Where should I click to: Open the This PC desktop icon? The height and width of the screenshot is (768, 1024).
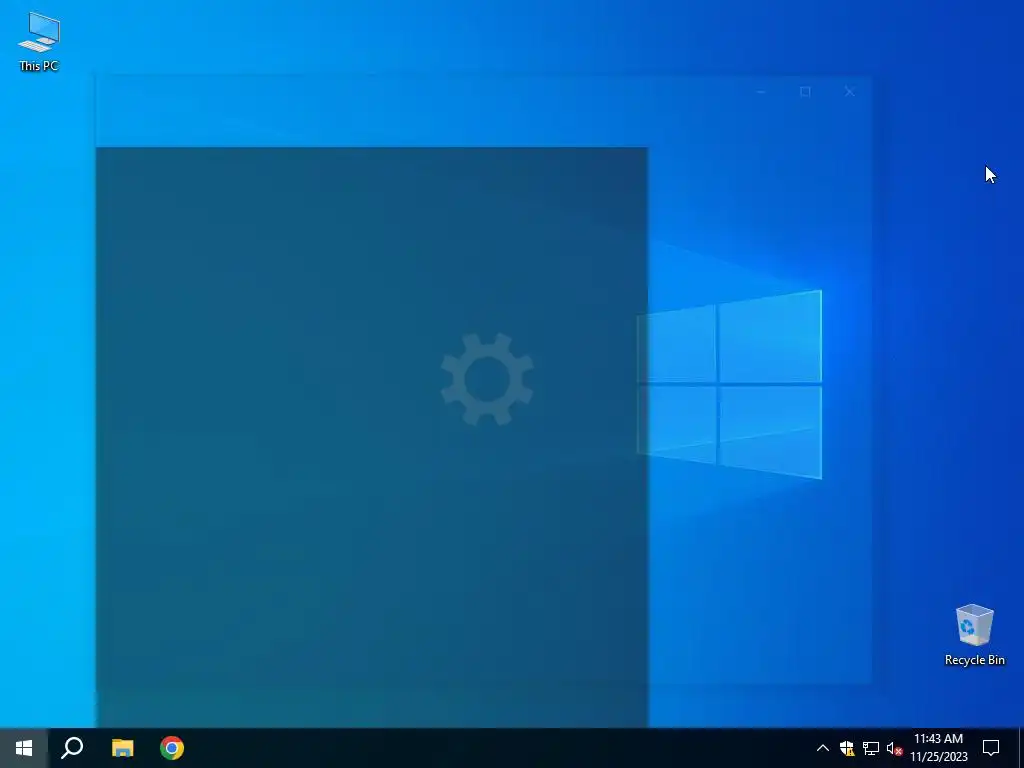[39, 41]
